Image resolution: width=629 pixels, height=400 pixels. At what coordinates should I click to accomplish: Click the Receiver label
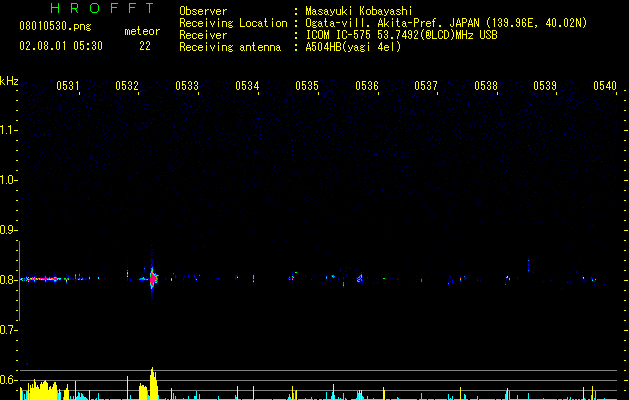pos(203,35)
